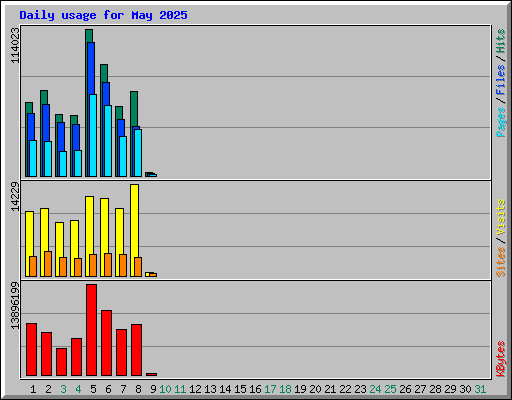Click day 20 on the x-axis
Viewport: 512px width, 400px height.
click(315, 389)
